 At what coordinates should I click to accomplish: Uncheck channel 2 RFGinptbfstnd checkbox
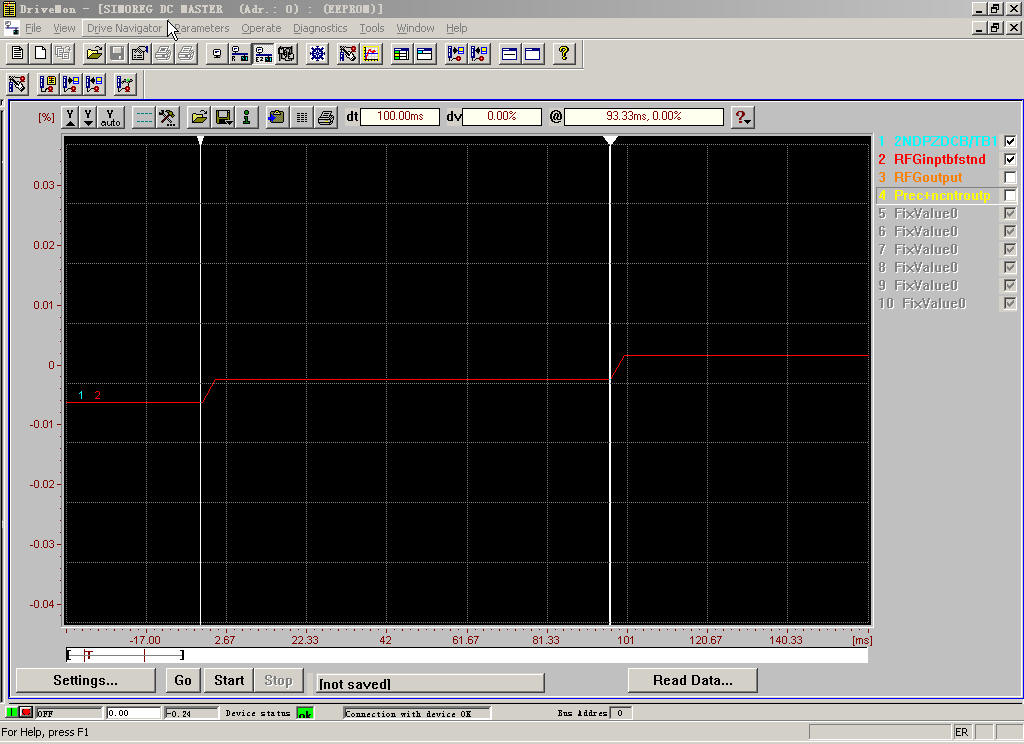(1010, 159)
